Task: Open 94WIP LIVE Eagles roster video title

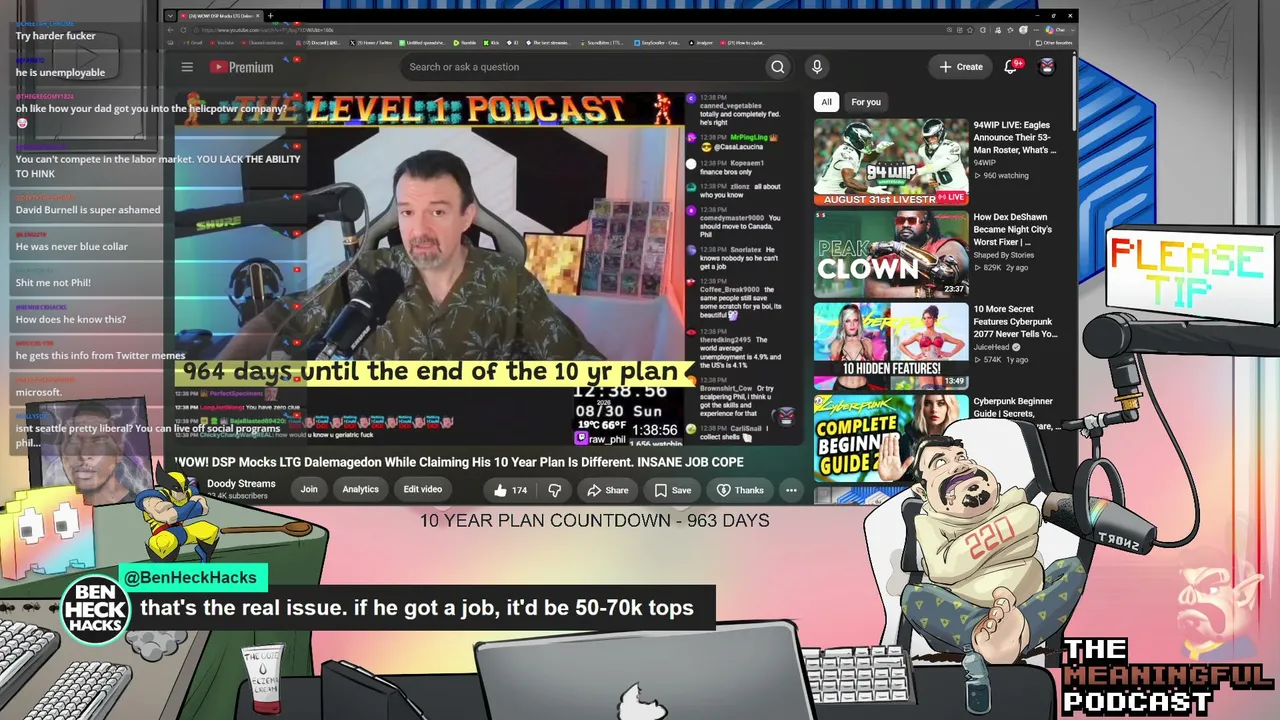Action: tap(1015, 138)
